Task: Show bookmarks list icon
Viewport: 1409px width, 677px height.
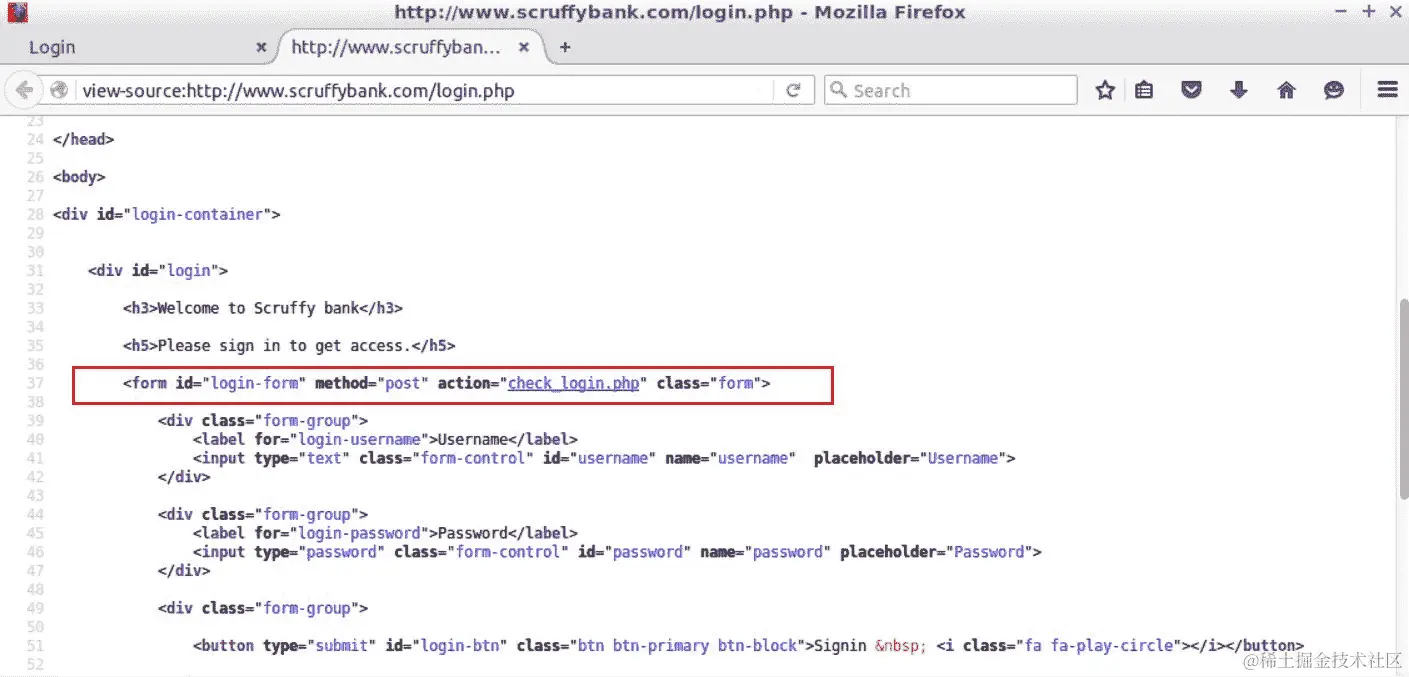Action: click(1144, 90)
